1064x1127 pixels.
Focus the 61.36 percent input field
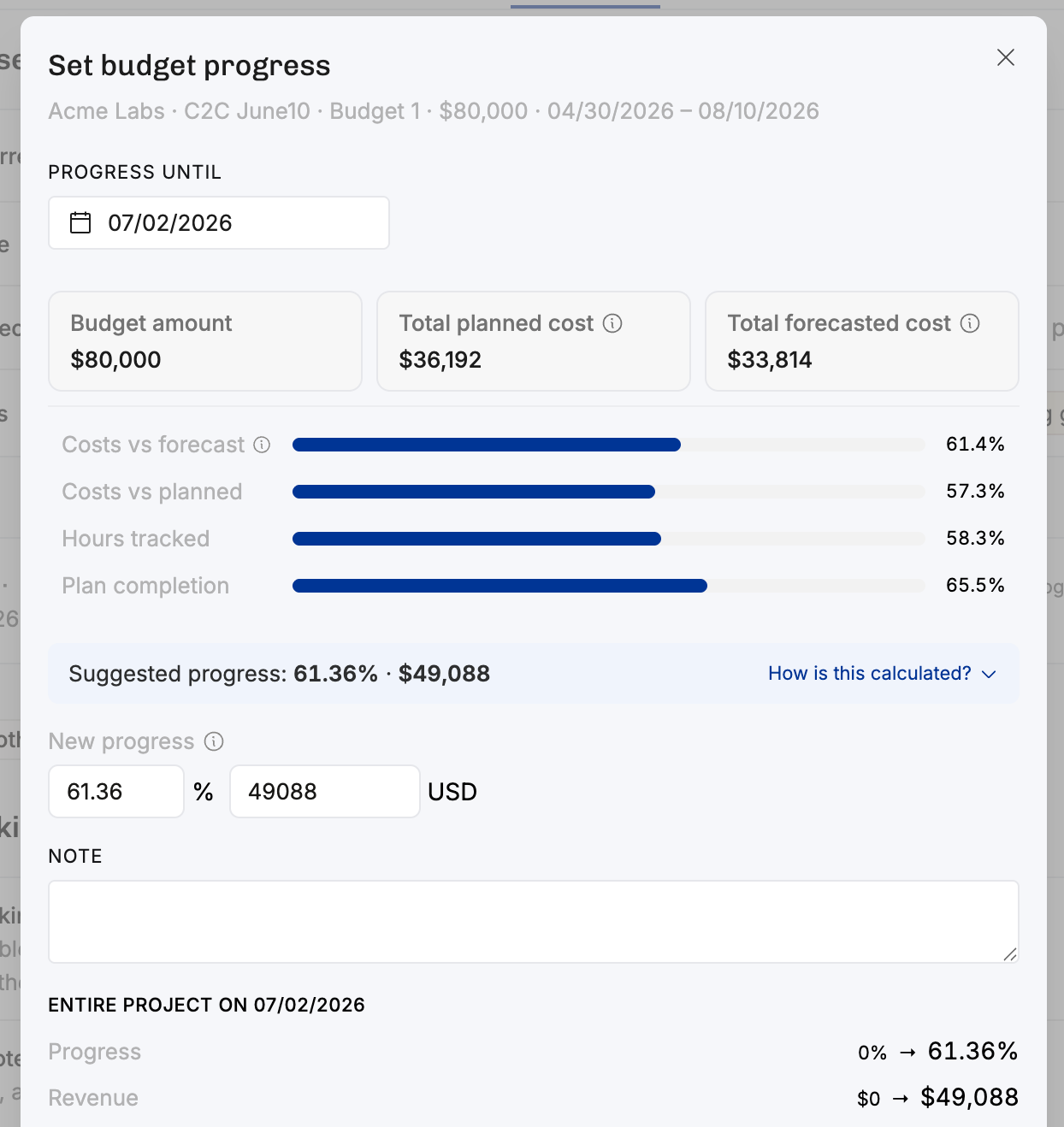[116, 792]
